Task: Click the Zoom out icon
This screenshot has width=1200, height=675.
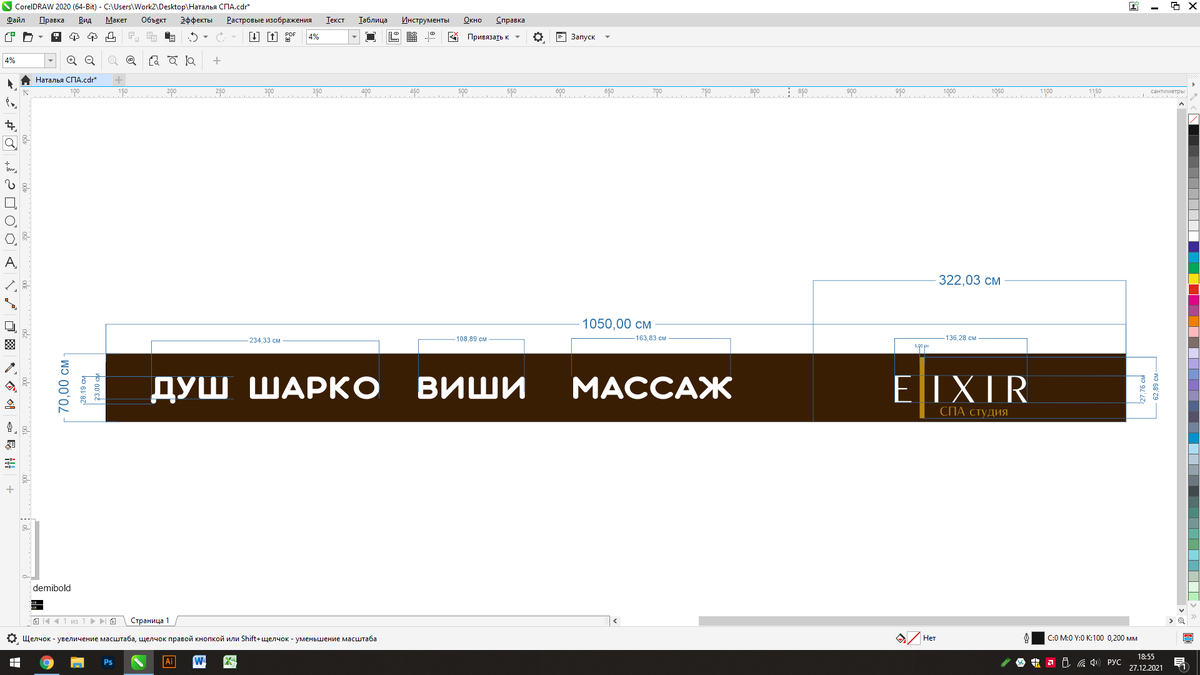Action: click(90, 61)
